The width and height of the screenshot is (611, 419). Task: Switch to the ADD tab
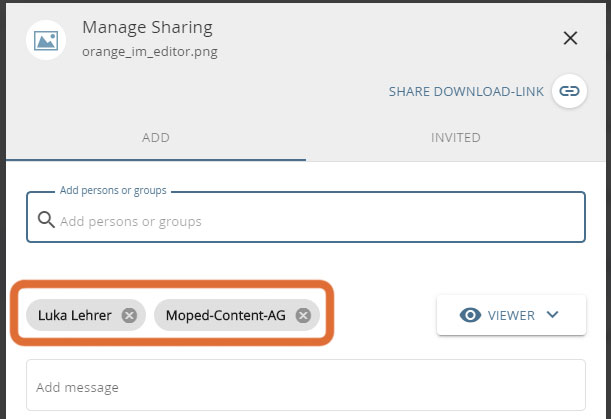[156, 137]
